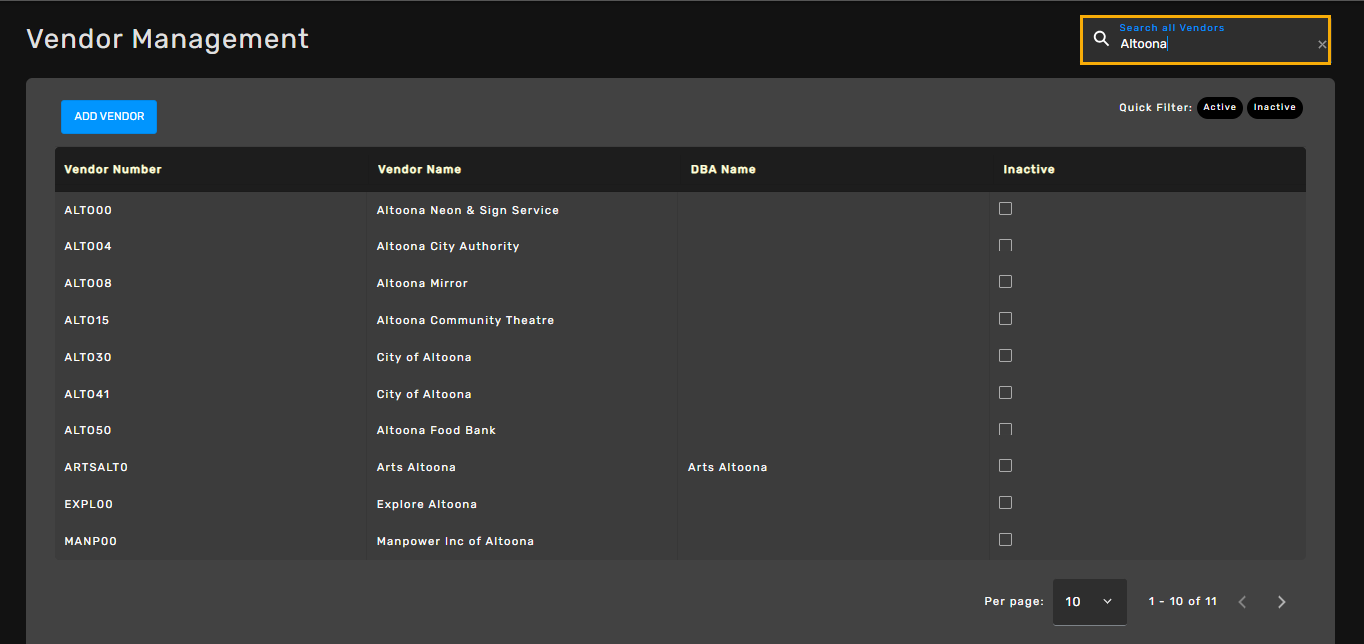Image resolution: width=1364 pixels, height=644 pixels.
Task: Check Inactive box for Altoona Community Theatre
Action: coord(1005,319)
